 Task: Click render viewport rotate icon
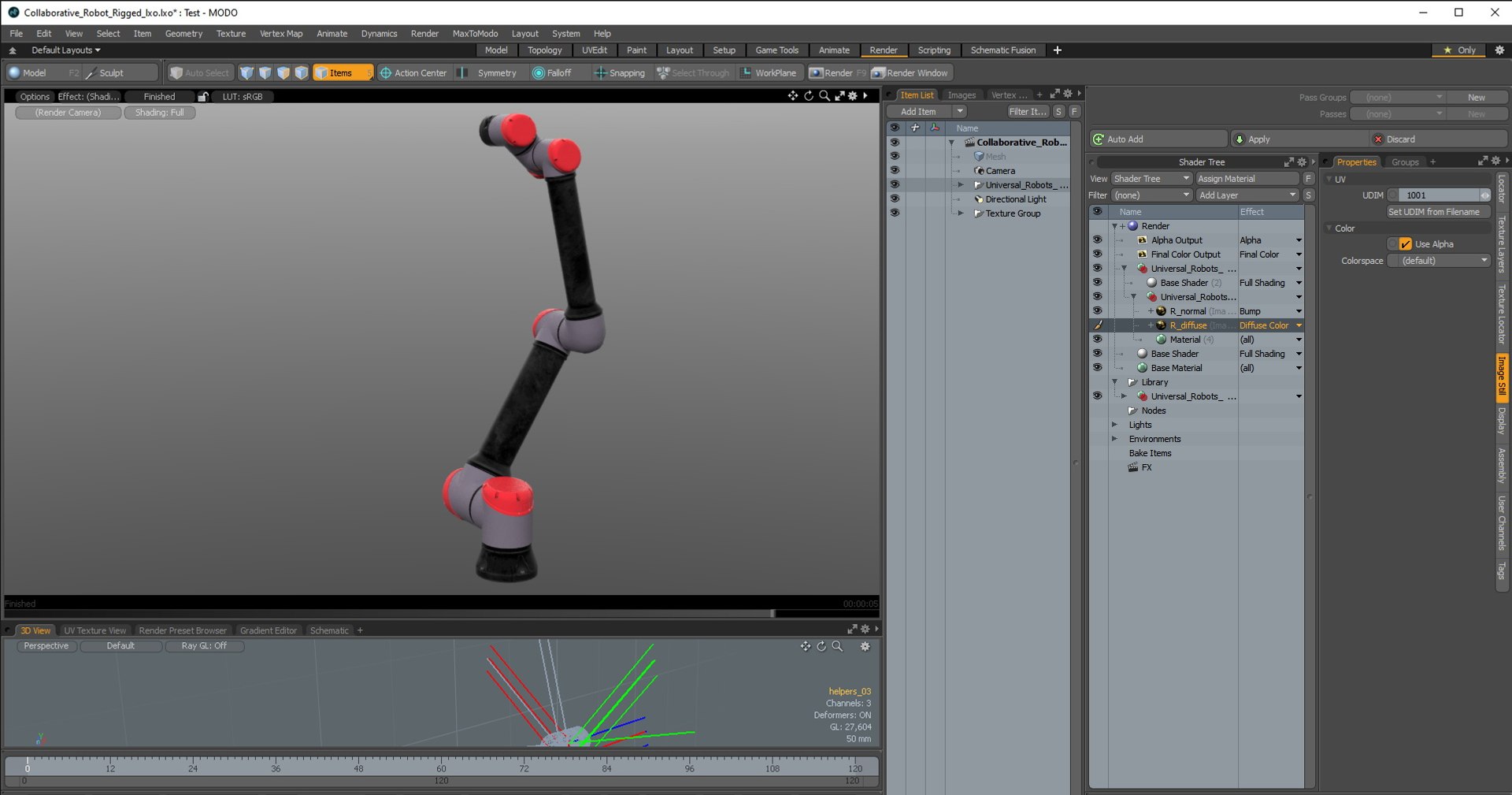point(809,95)
